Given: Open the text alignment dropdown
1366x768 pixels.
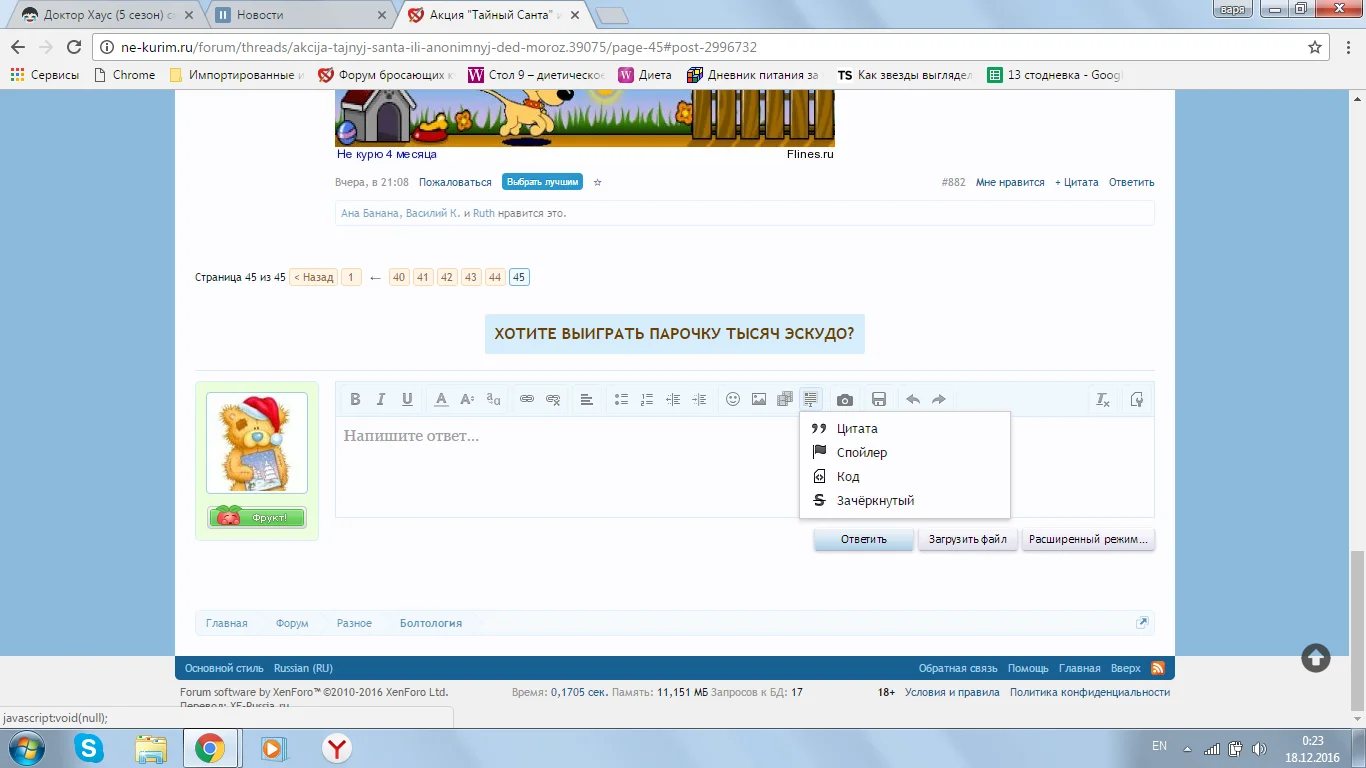Looking at the screenshot, I should [587, 399].
